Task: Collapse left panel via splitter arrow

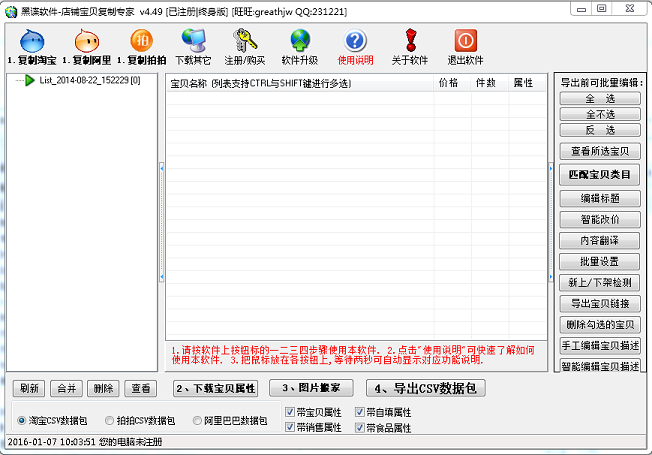Action: tap(162, 223)
